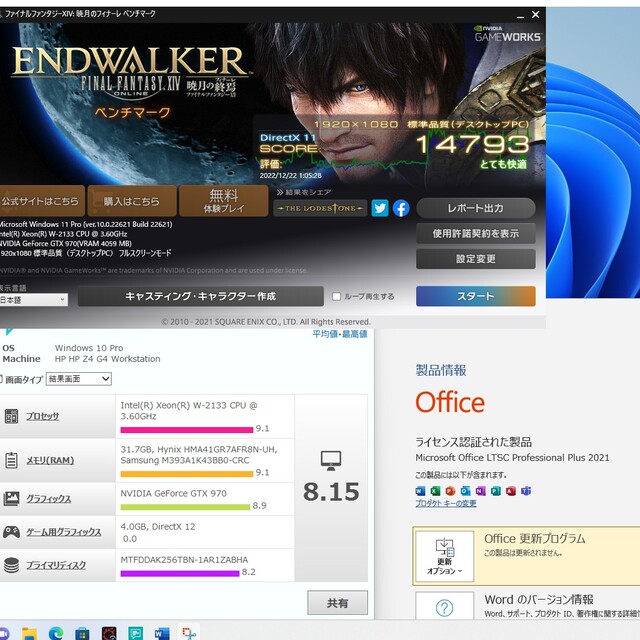Open the グラフィックス link

coord(49,498)
